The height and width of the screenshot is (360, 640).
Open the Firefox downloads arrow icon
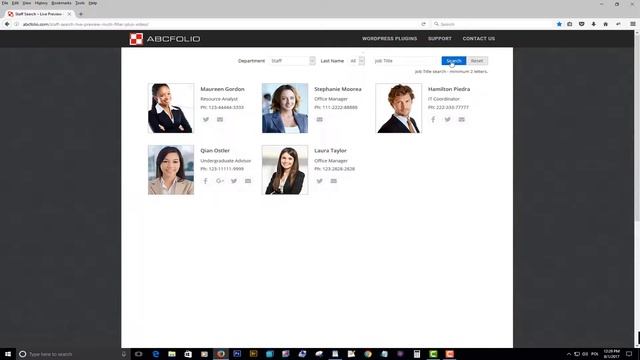(x=593, y=24)
